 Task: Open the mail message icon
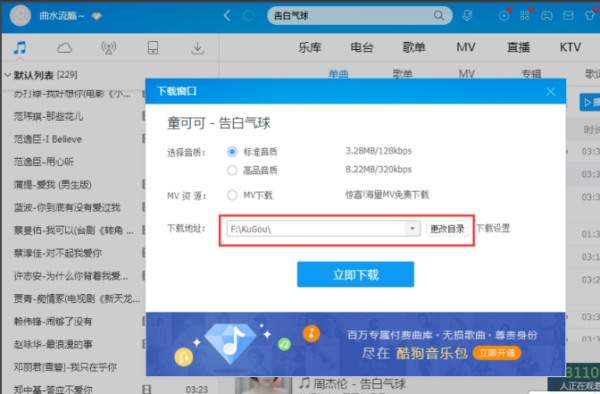[x=568, y=16]
